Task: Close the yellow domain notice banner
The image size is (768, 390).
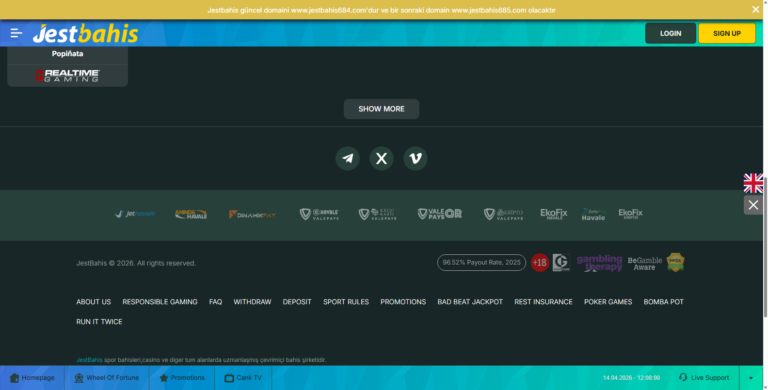Action: click(x=755, y=9)
